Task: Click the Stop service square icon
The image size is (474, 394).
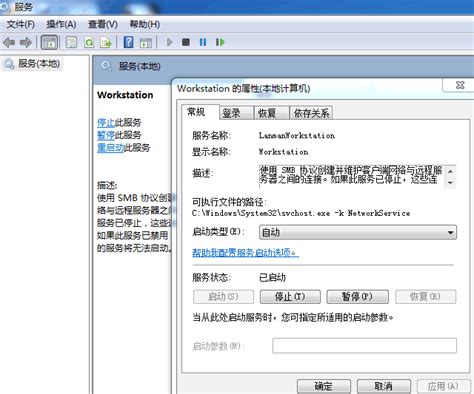Action: [x=186, y=42]
